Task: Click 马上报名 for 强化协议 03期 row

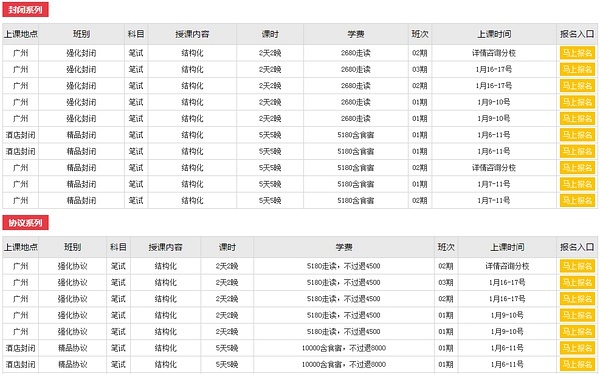Action: pyautogui.click(x=577, y=282)
